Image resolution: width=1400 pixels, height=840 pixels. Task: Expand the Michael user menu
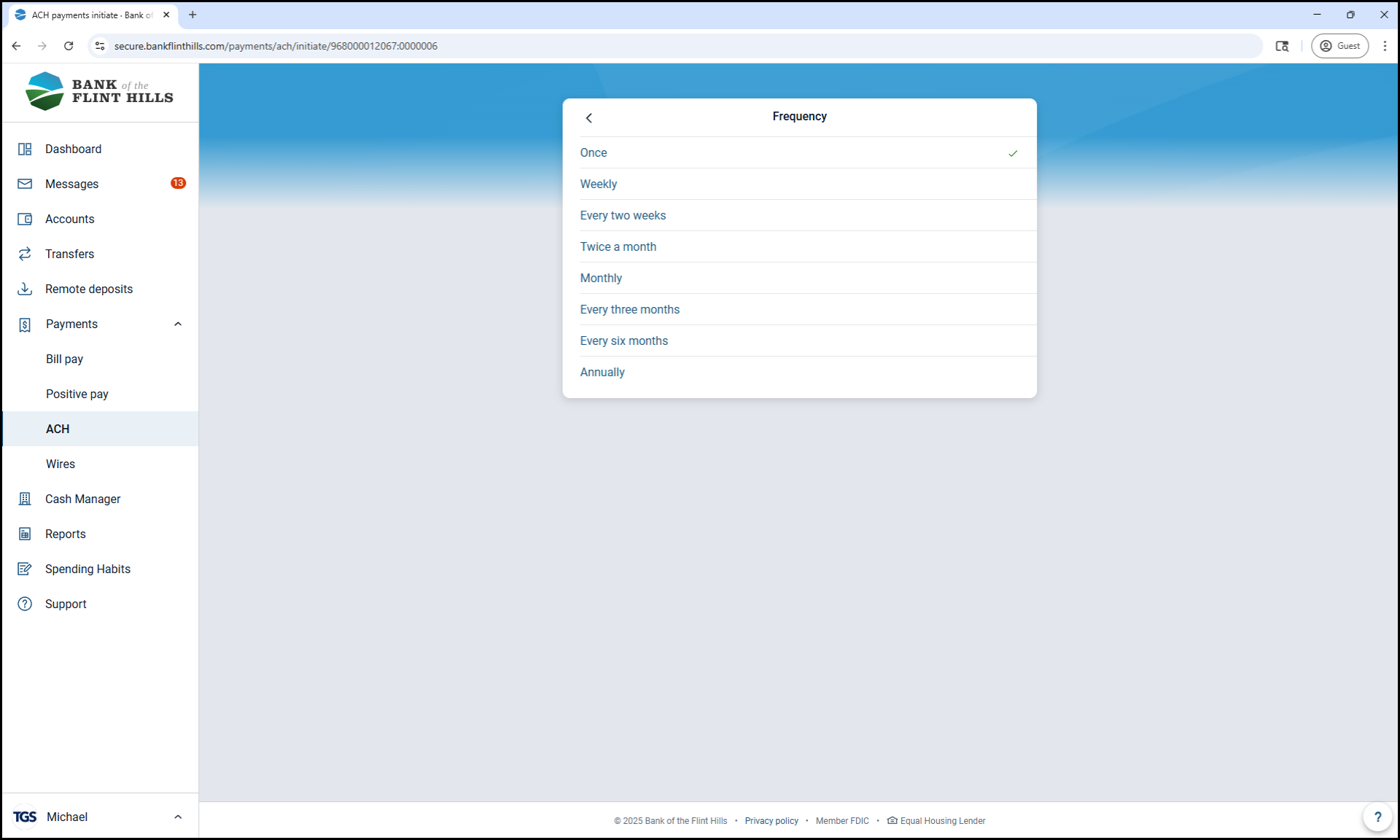(178, 817)
